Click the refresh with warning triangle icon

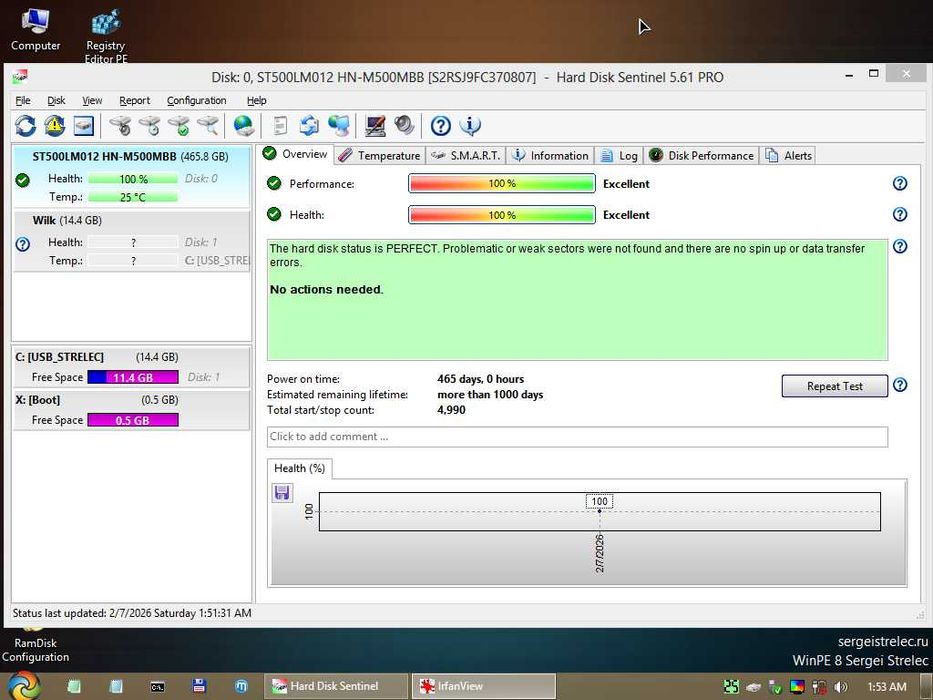tap(55, 126)
